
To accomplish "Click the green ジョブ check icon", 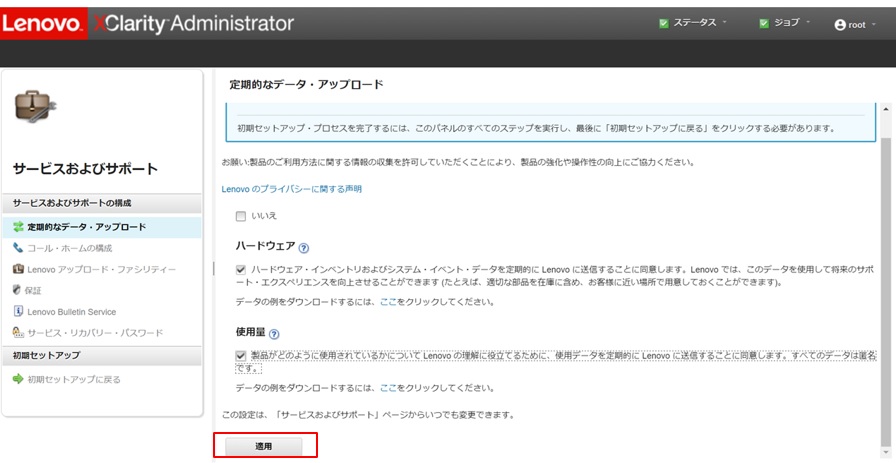I will 764,23.
